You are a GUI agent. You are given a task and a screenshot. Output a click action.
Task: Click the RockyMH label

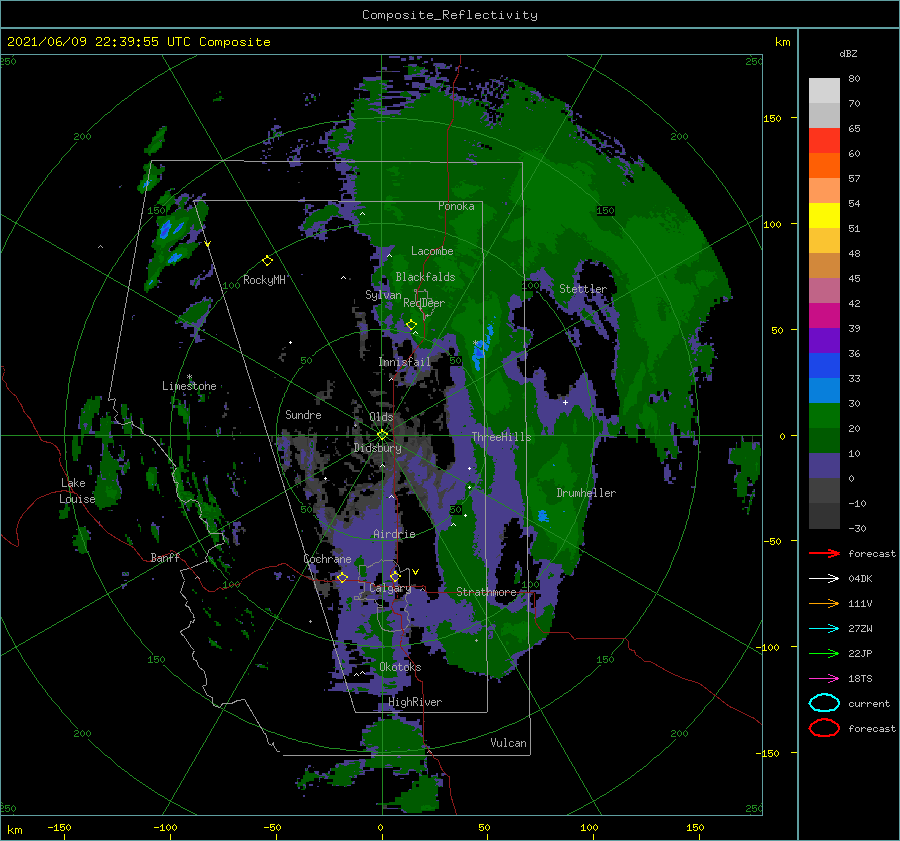coord(264,280)
